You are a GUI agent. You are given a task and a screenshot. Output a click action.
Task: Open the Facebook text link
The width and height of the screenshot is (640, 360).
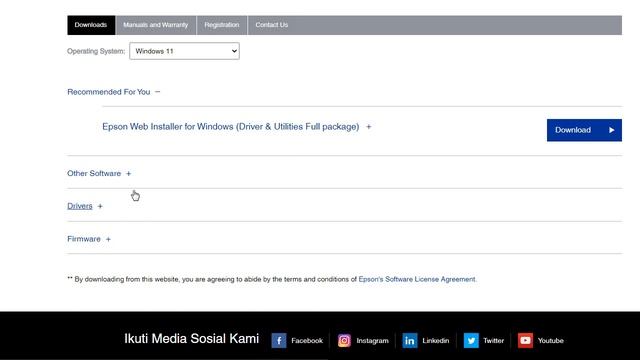coord(307,340)
